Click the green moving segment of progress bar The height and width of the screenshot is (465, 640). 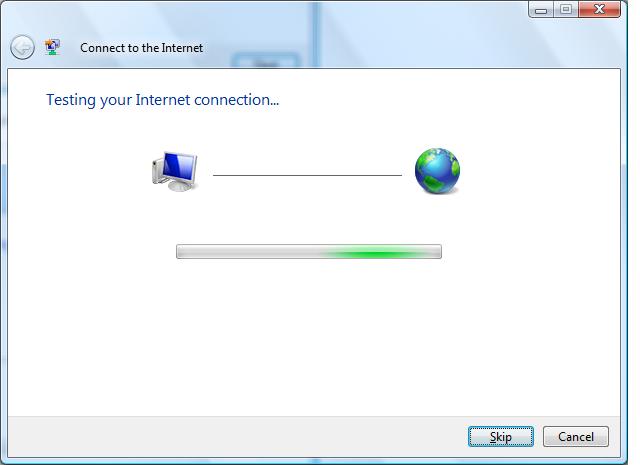373,253
